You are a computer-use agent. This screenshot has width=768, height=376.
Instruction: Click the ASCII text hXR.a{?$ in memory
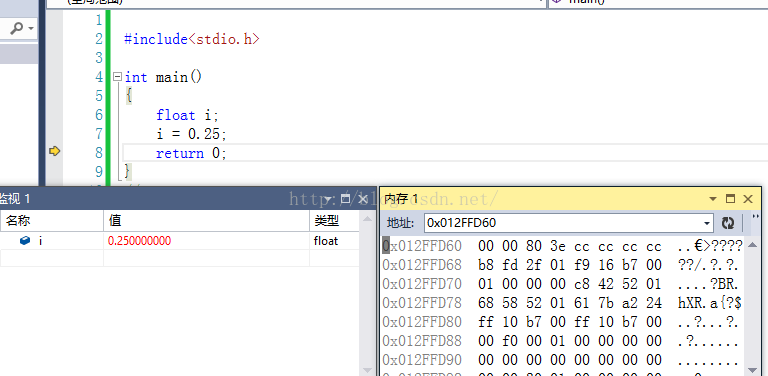coord(710,303)
